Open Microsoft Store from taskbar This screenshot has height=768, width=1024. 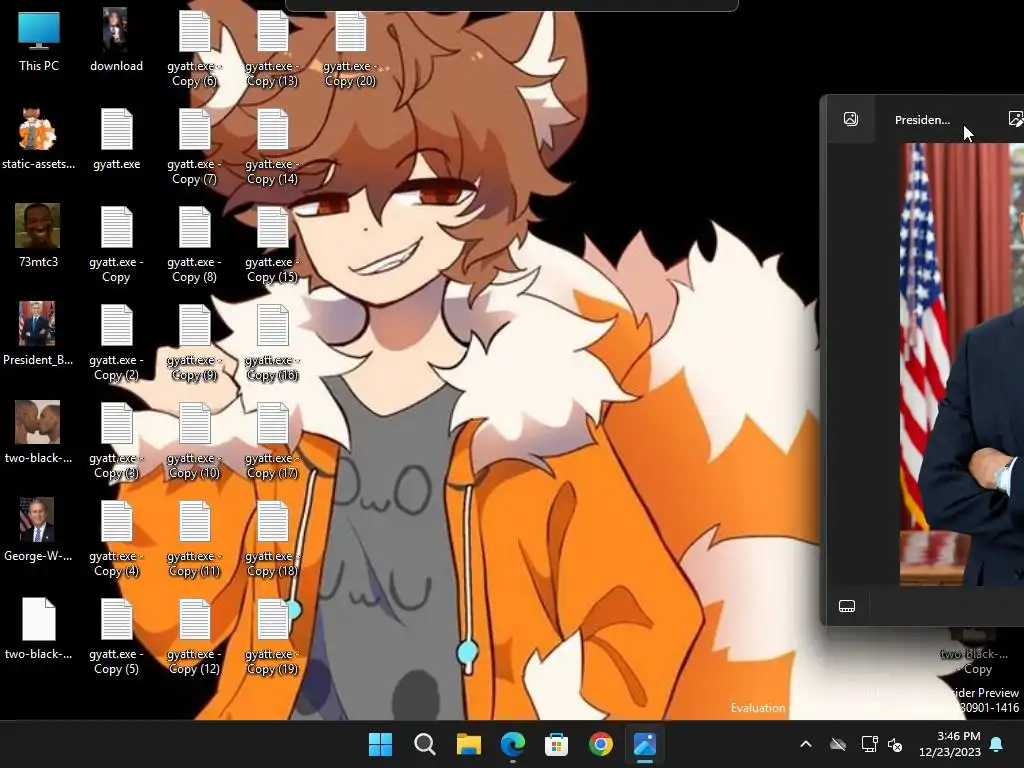click(556, 744)
